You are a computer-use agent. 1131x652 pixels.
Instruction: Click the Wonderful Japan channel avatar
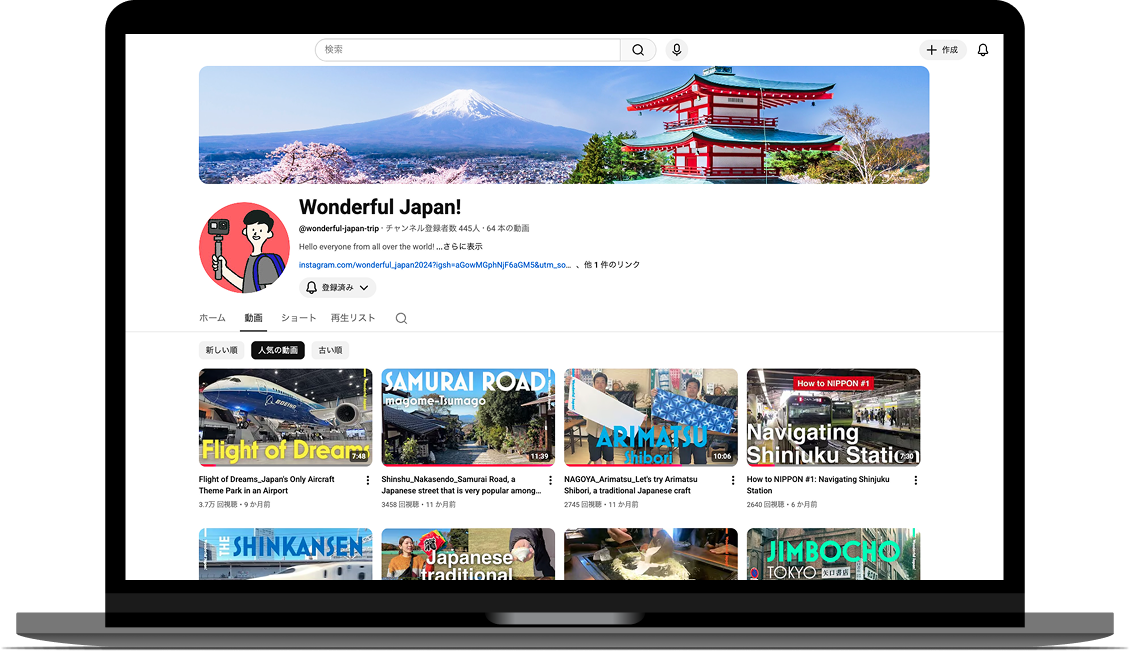[x=244, y=247]
